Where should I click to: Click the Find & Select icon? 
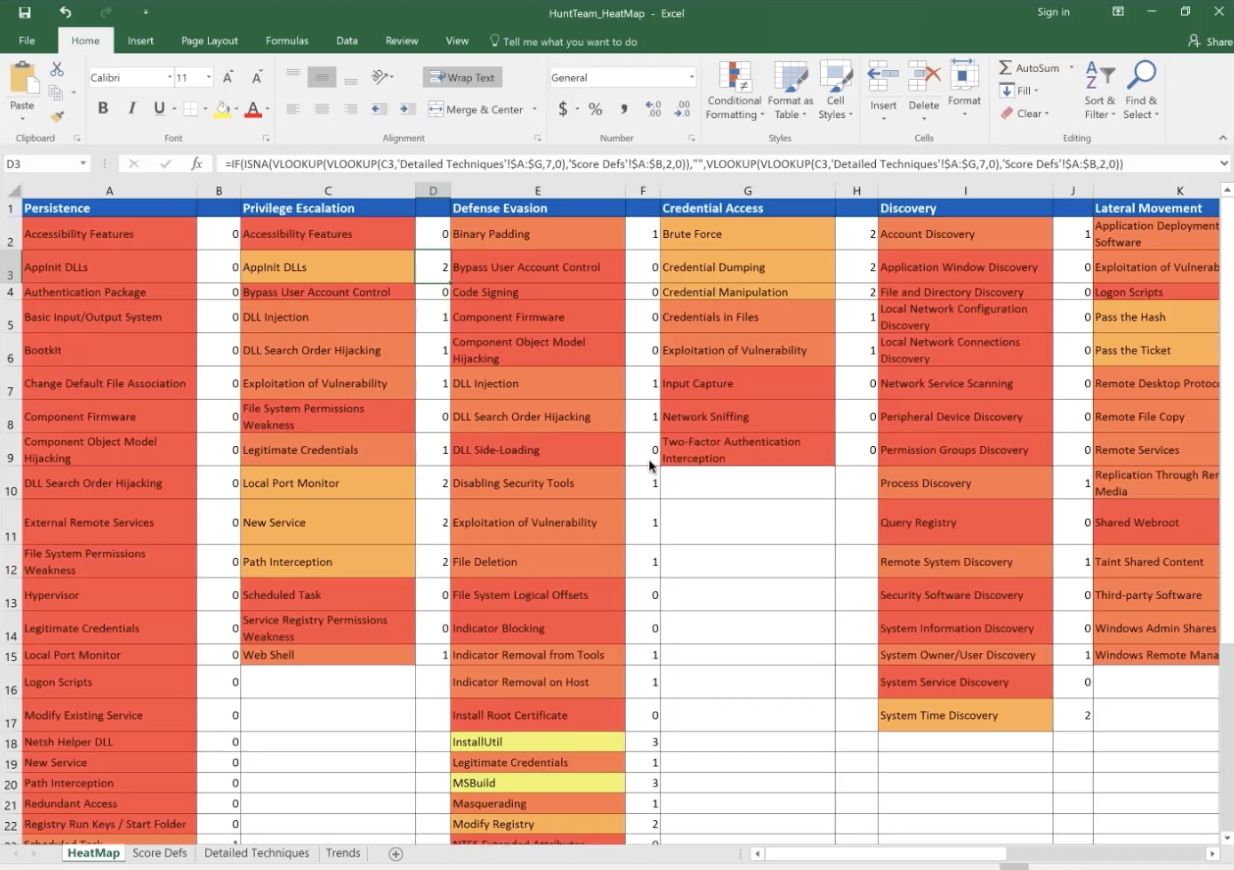tap(1141, 91)
